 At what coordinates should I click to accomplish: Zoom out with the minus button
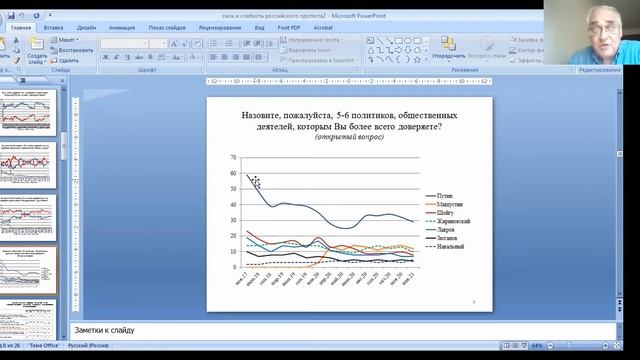coord(550,346)
